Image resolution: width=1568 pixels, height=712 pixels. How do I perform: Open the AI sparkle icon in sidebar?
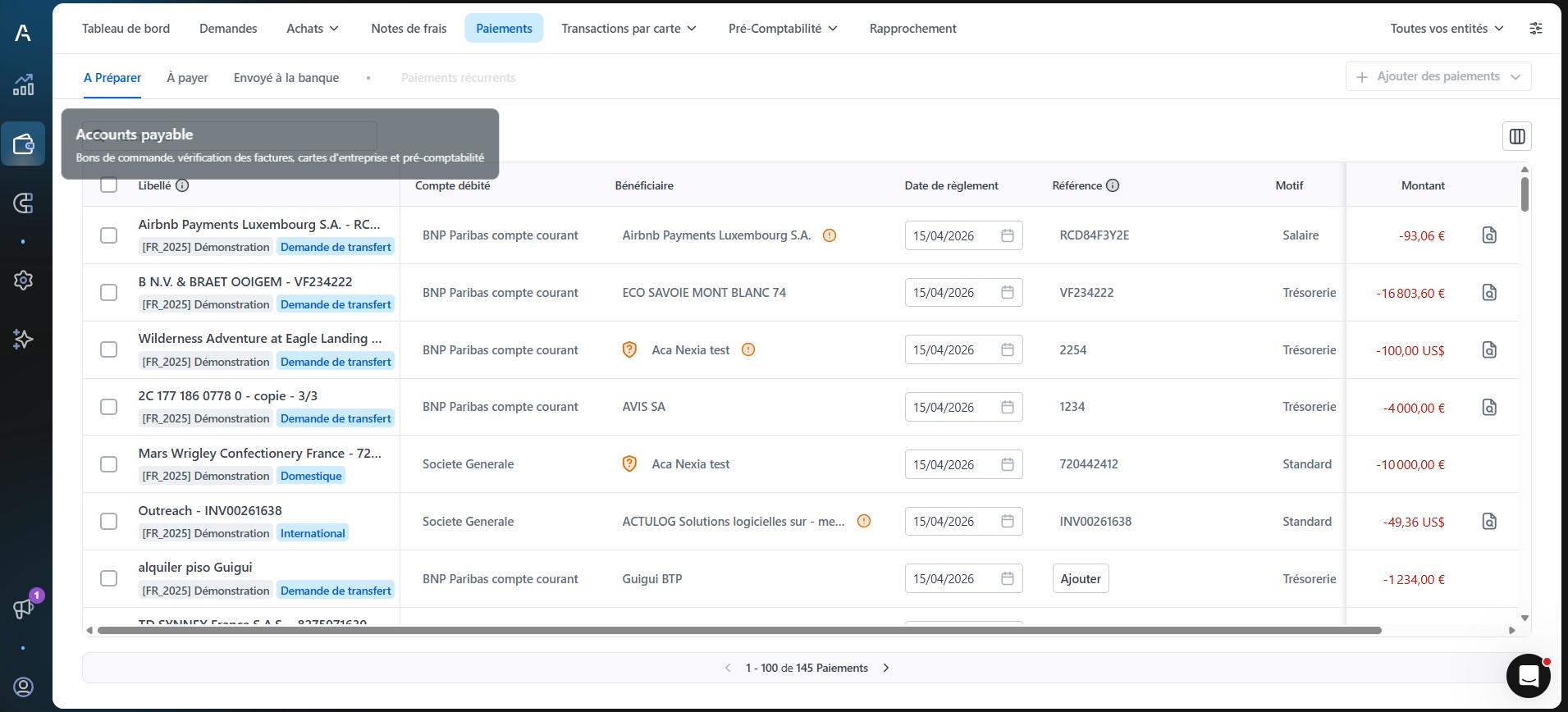23,339
